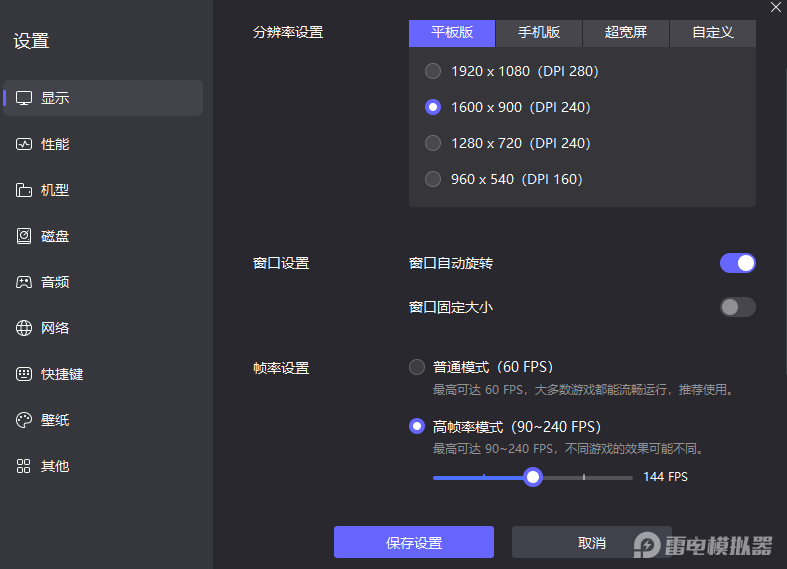This screenshot has width=787, height=569.
Task: Click the 最高可达 90~240 FPS description text
Action: 570,449
